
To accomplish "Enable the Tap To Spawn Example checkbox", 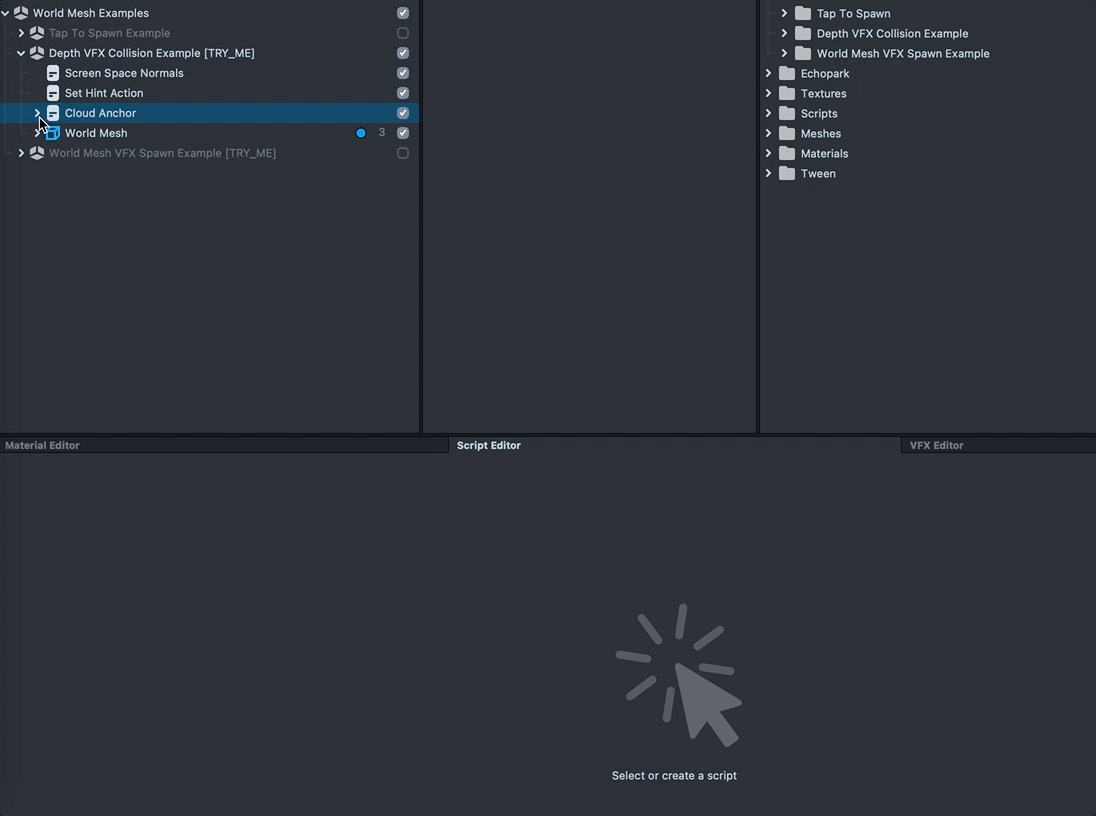I will 403,33.
